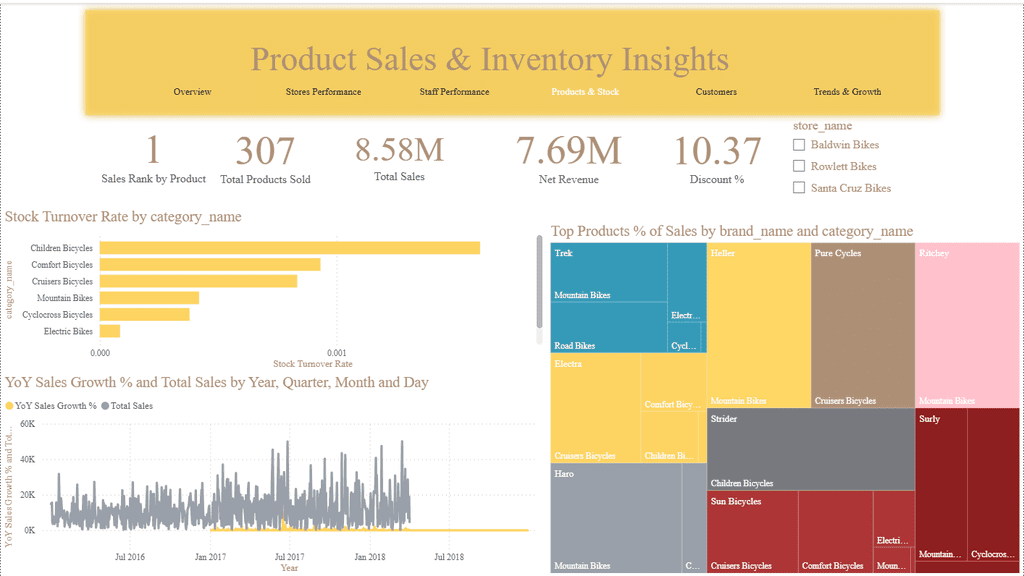1024x576 pixels.
Task: Click the YoY Sales Growth % legend marker
Action: [x=9, y=406]
